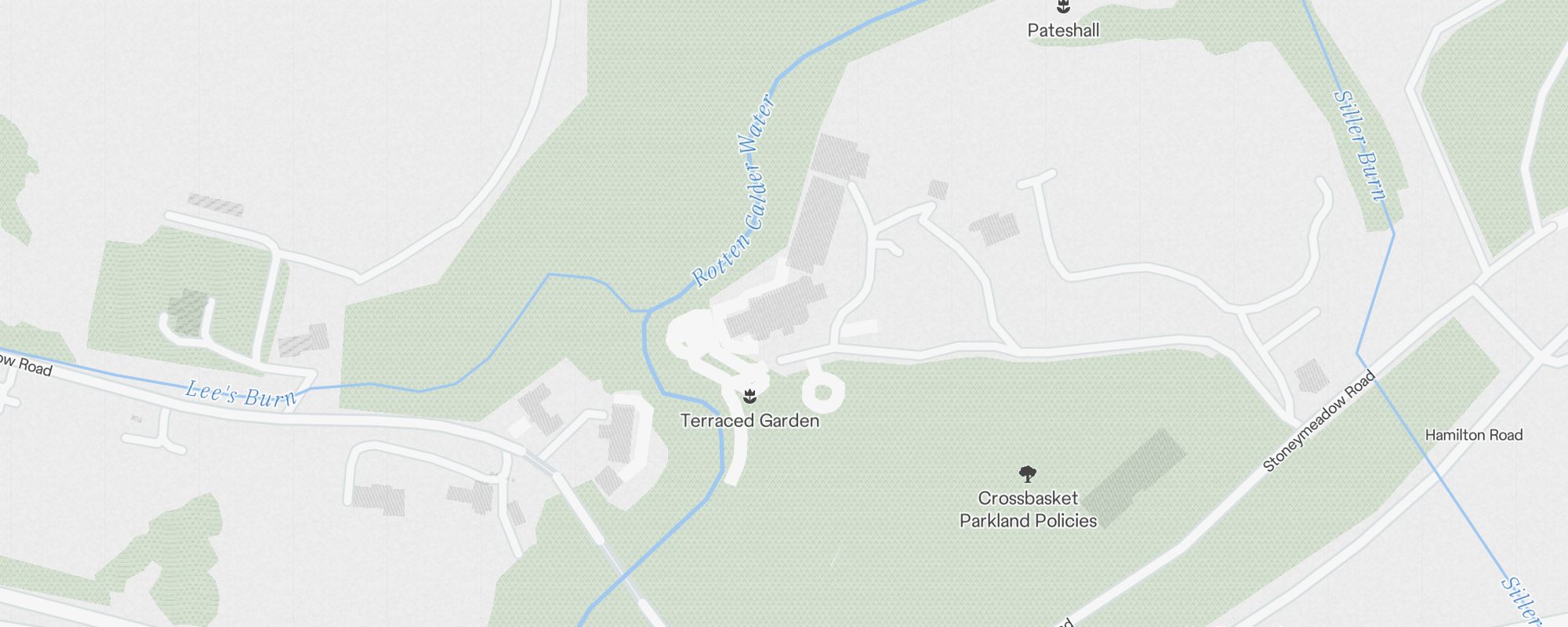Click the long hatched building beside Rotten Calder Water

(815, 224)
